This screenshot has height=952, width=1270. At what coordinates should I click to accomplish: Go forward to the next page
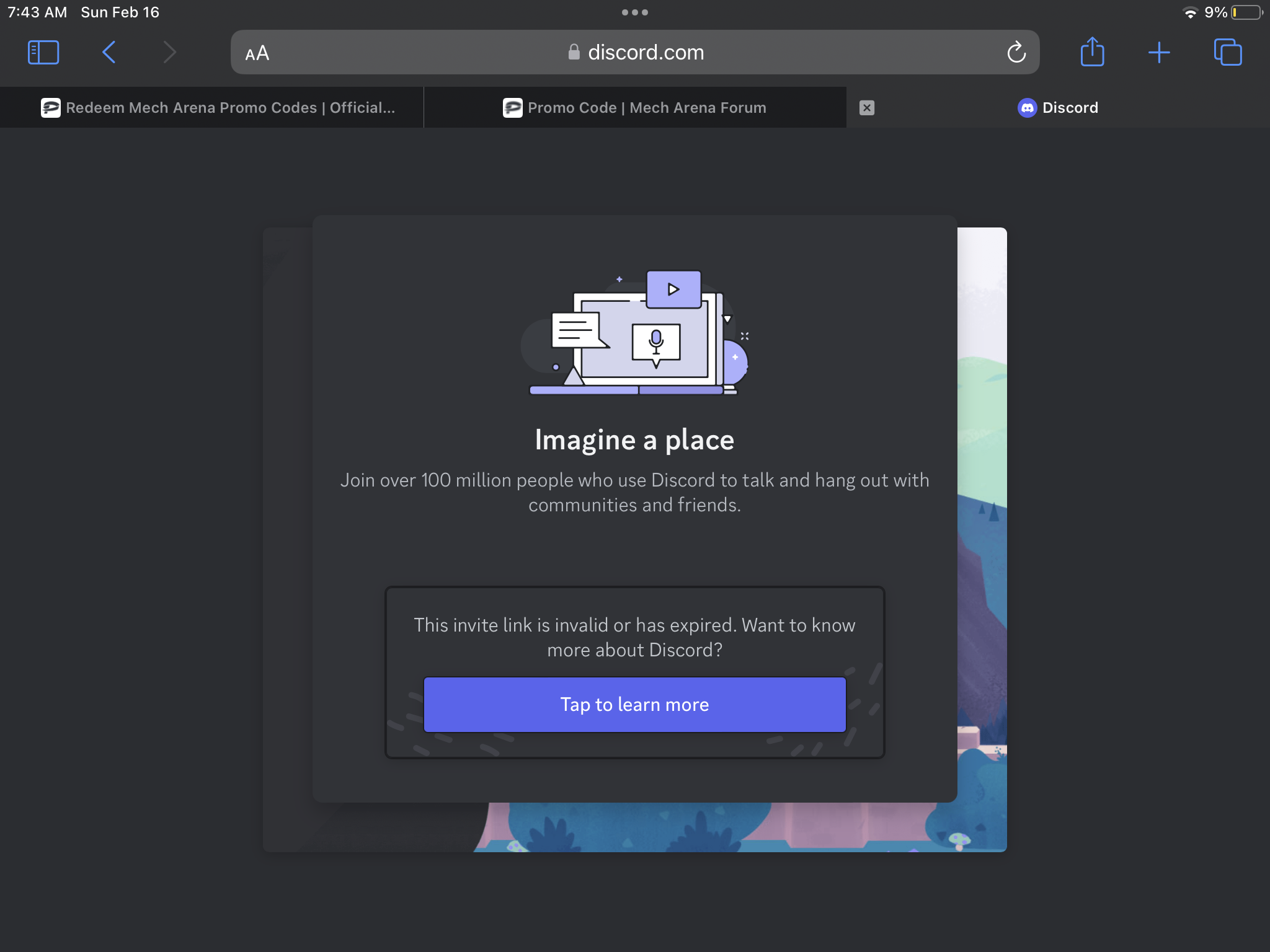coord(169,53)
